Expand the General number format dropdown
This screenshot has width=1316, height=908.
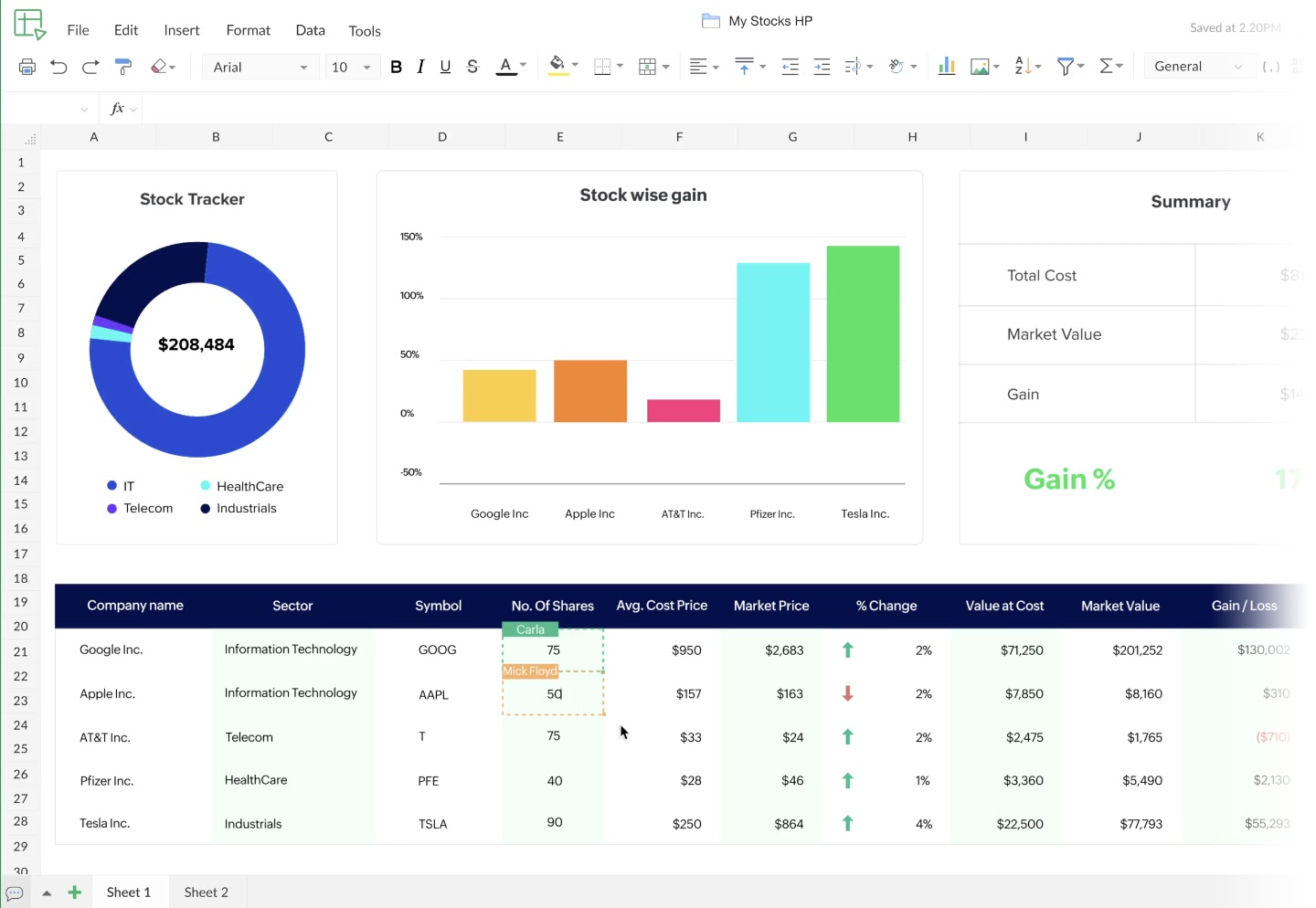(x=1197, y=66)
